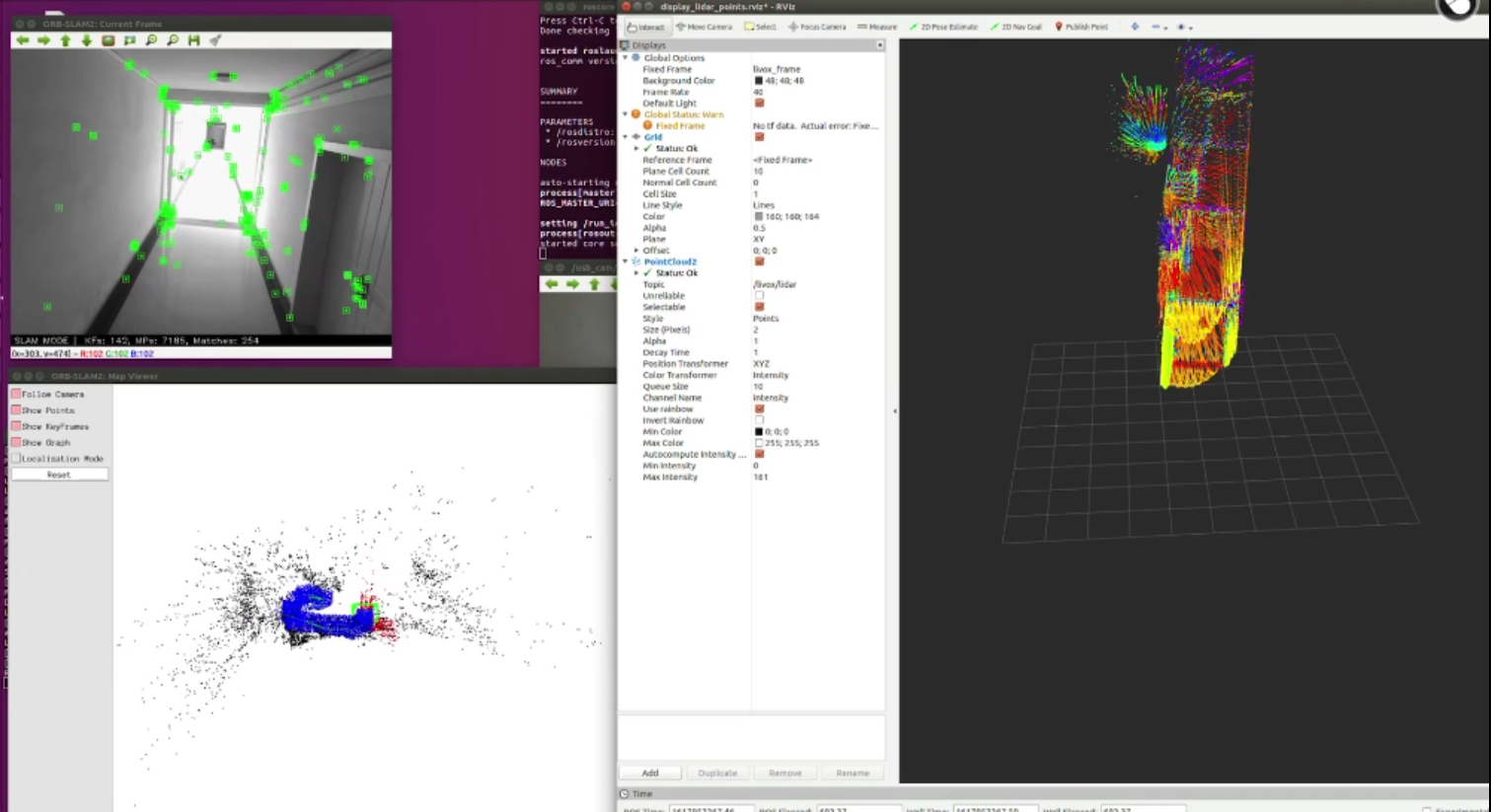Click the Fixed Frame value livox_frame
The width and height of the screenshot is (1491, 812).
point(777,69)
